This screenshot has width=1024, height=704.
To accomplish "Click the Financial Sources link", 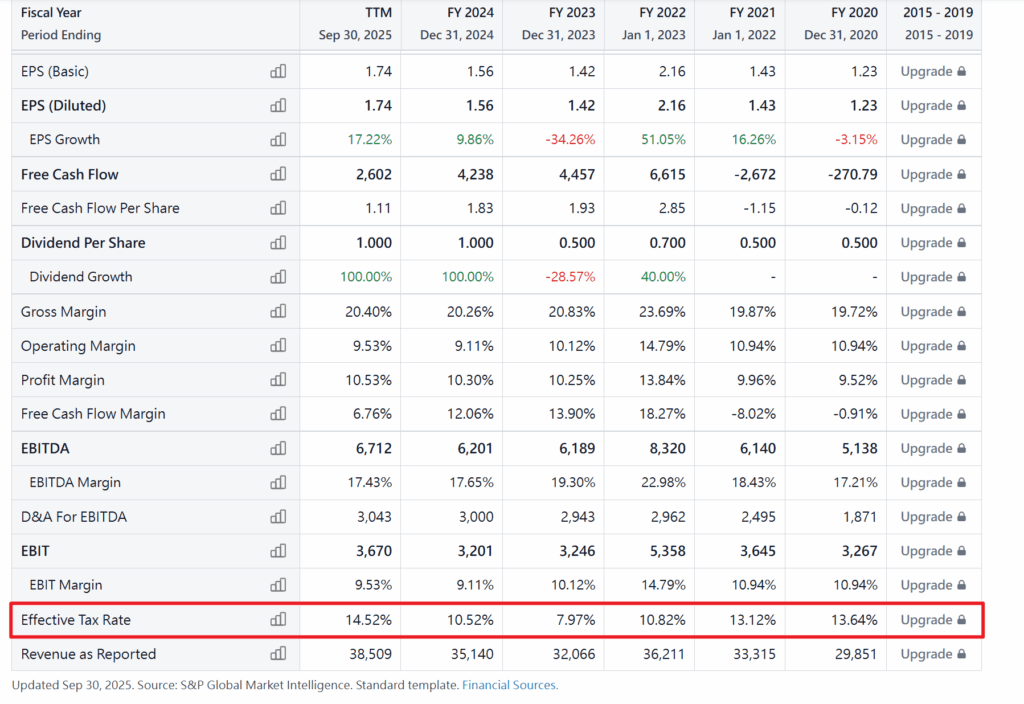I will coord(509,685).
